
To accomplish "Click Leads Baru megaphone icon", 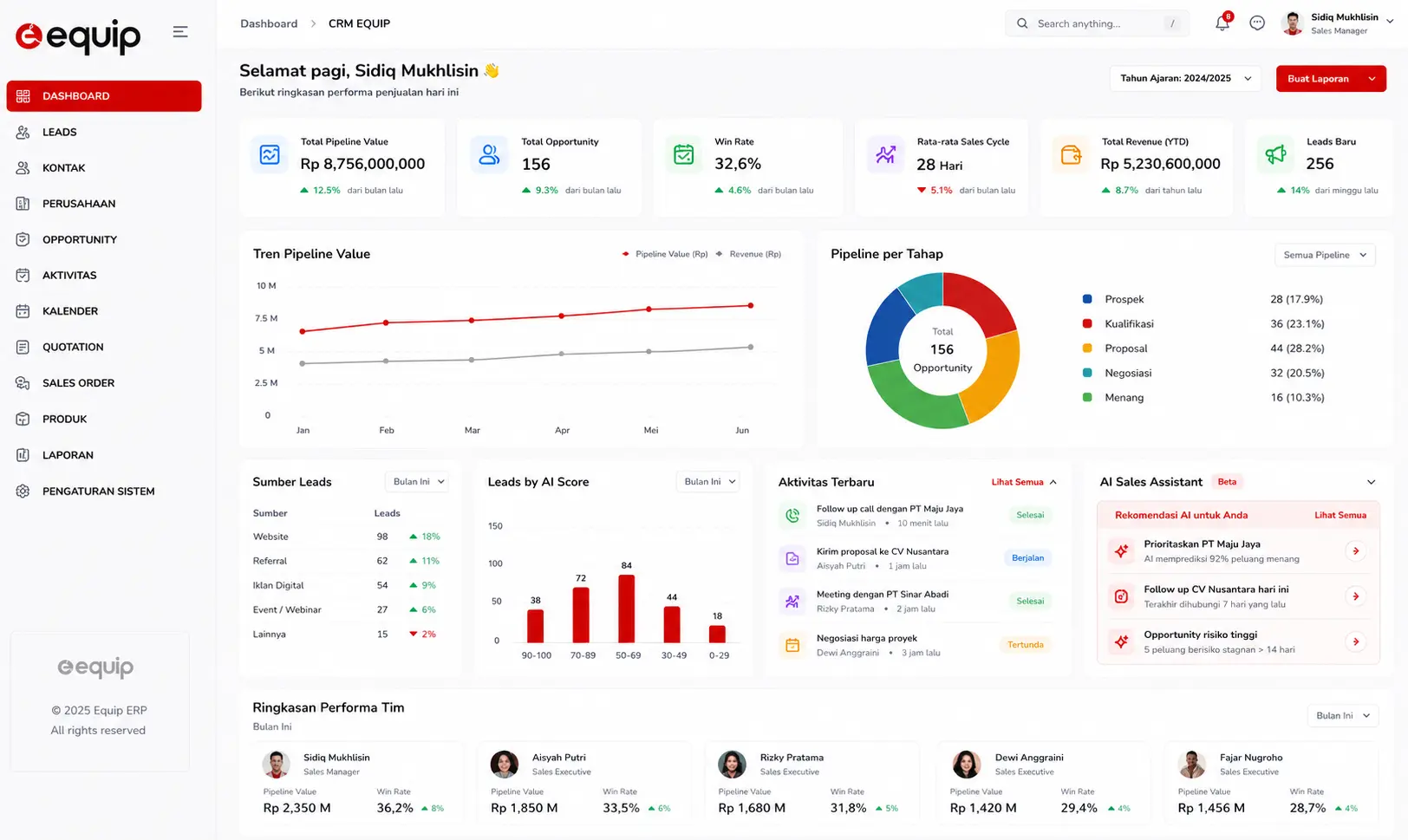I will (1275, 155).
